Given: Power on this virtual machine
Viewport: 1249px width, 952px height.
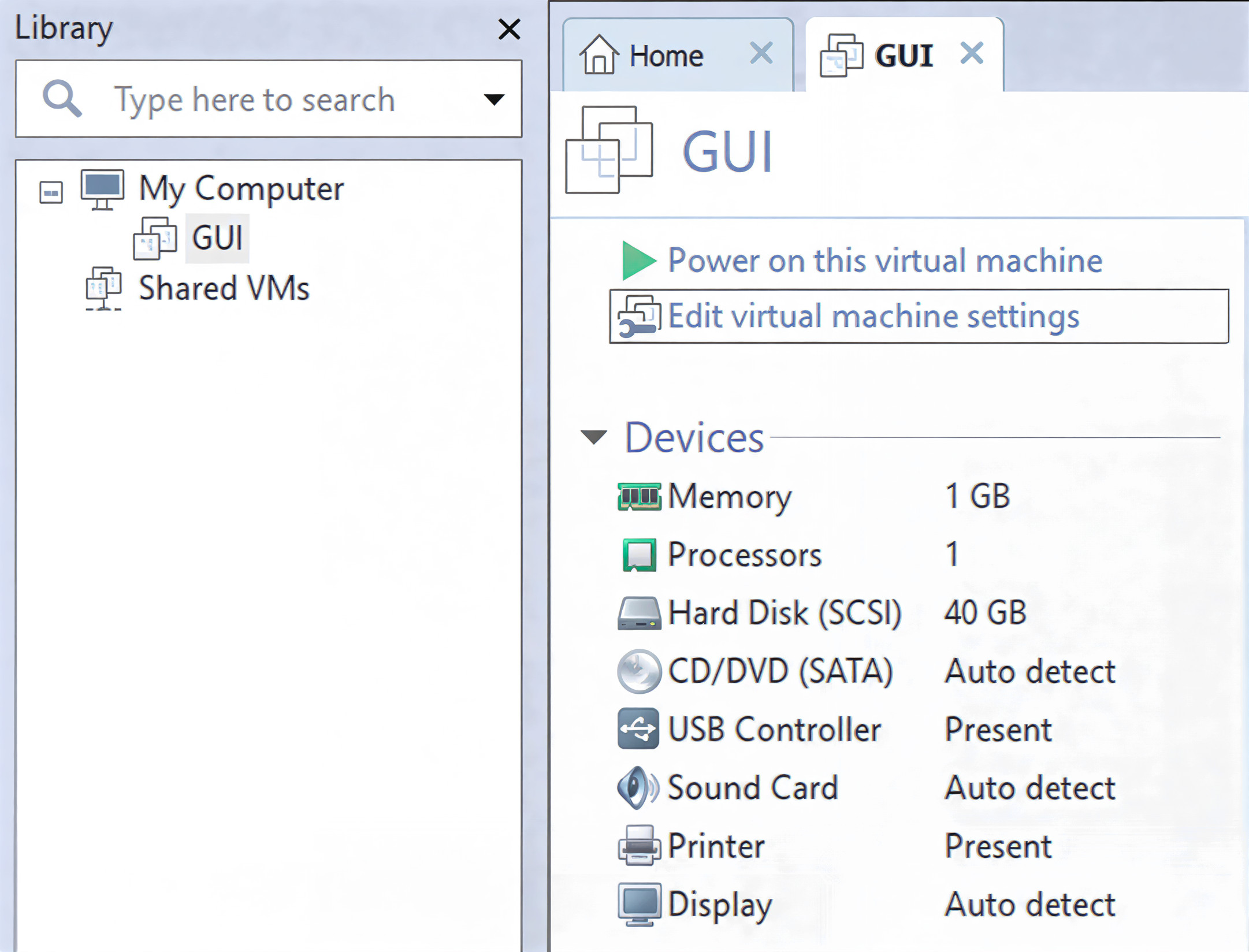Looking at the screenshot, I should 884,261.
